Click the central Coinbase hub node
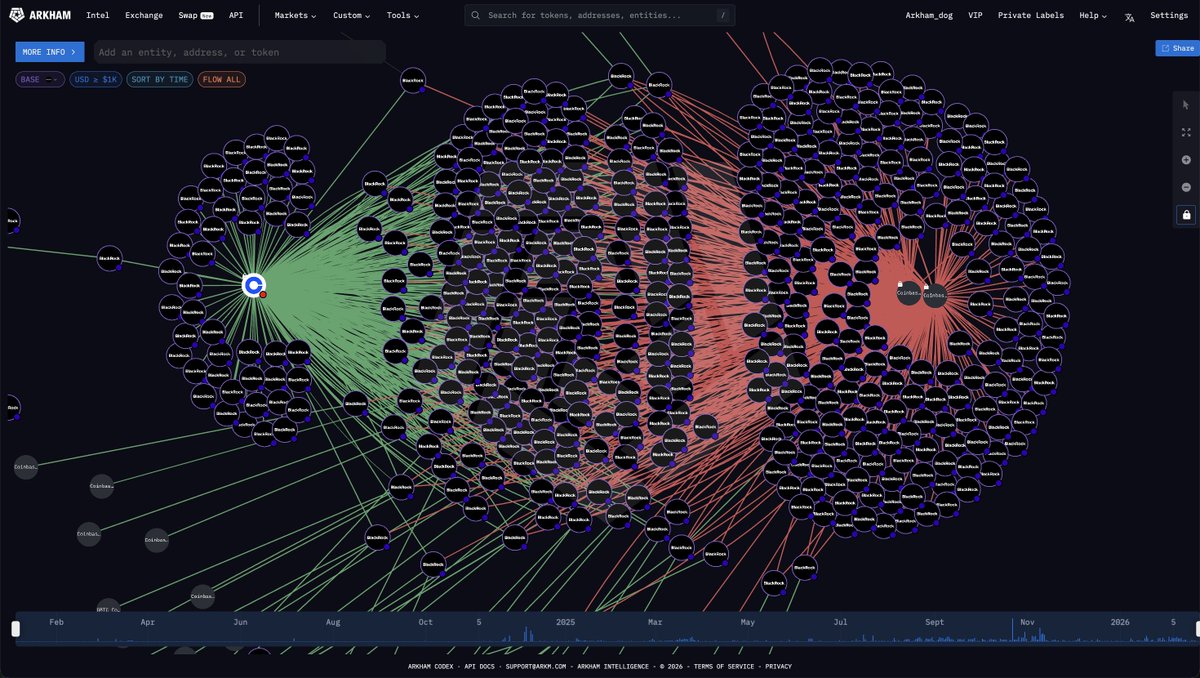1200x678 pixels. 254,285
